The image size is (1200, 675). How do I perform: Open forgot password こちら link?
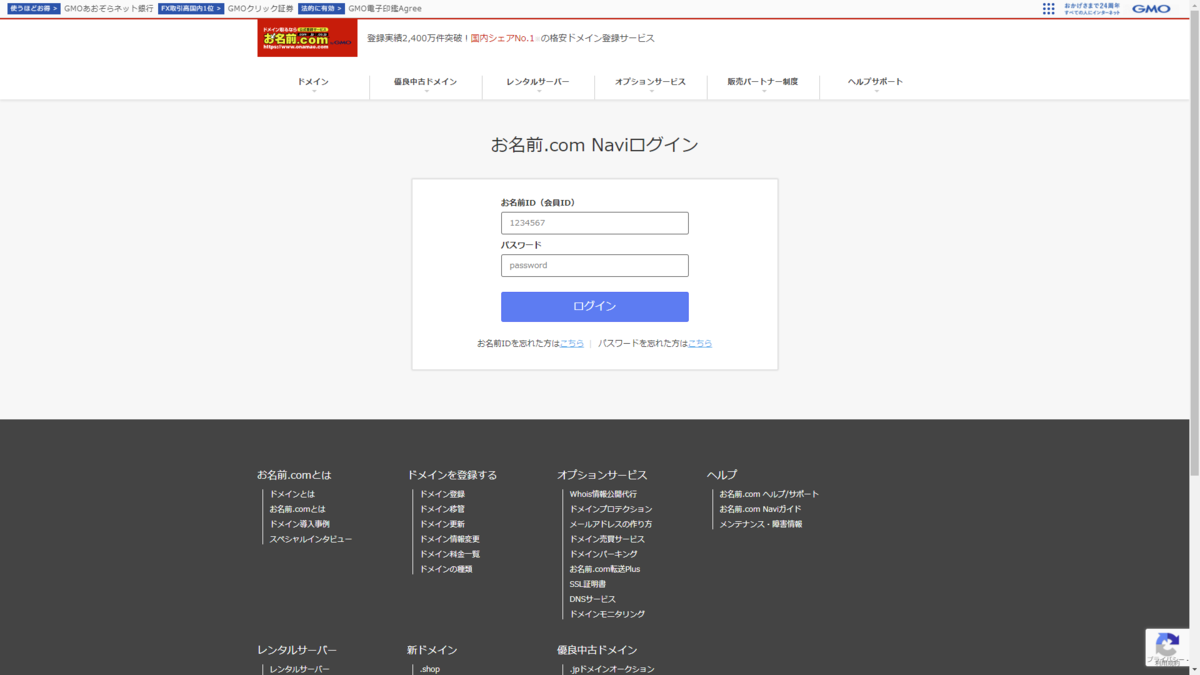pyautogui.click(x=700, y=343)
